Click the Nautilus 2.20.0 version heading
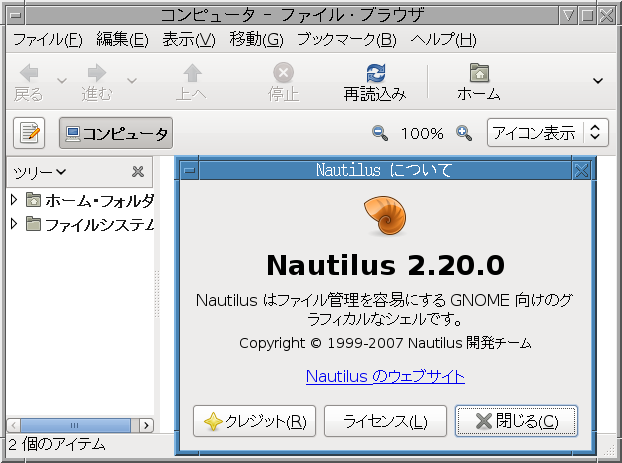 [385, 265]
